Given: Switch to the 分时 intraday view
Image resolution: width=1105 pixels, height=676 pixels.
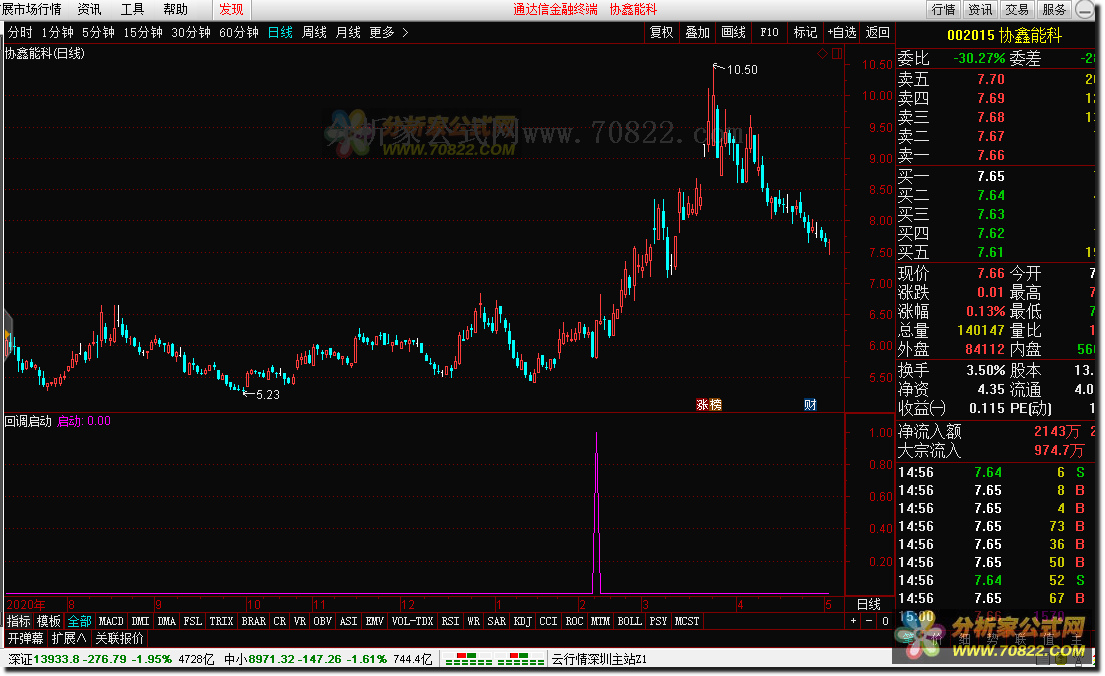Looking at the screenshot, I should pos(20,32).
